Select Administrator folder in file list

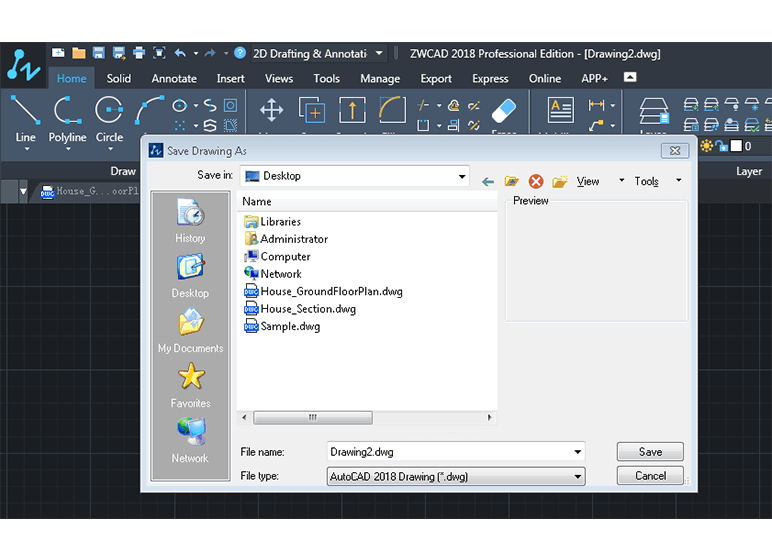click(286, 239)
